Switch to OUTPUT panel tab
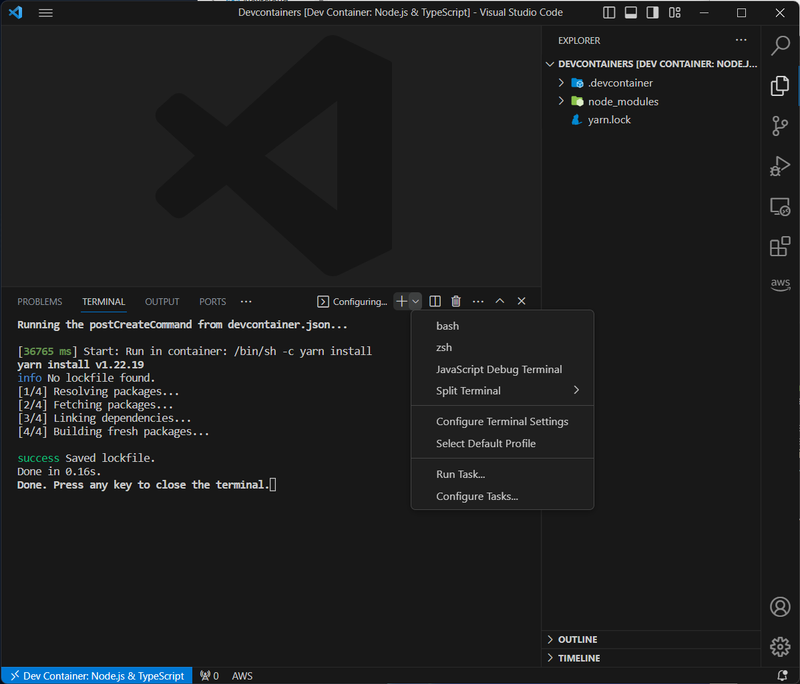Image resolution: width=800 pixels, height=684 pixels. click(x=162, y=301)
